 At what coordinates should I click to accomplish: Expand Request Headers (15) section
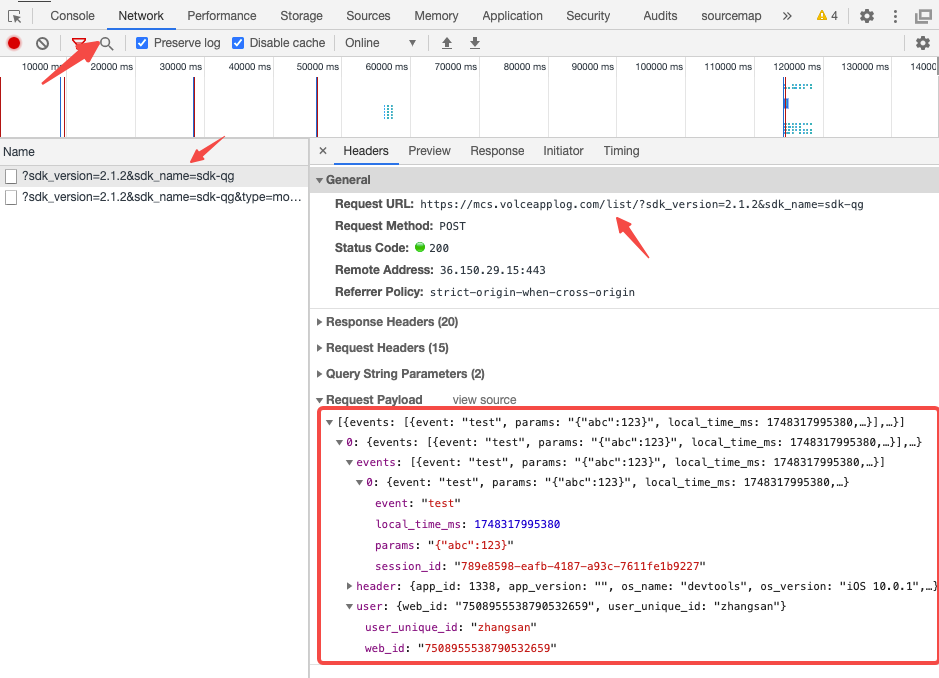click(320, 348)
